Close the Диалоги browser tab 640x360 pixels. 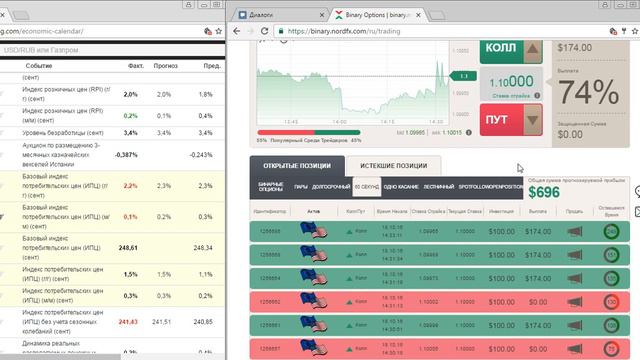[x=322, y=15]
